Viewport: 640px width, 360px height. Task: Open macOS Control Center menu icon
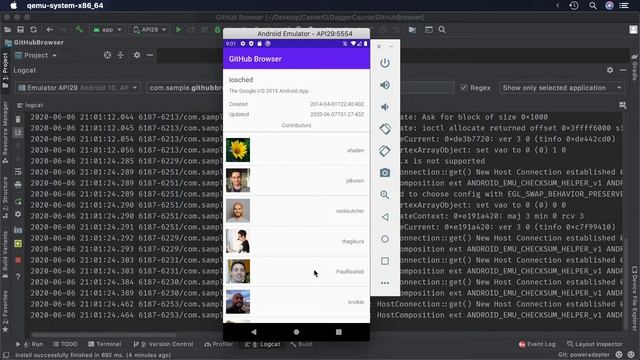[x=624, y=5]
